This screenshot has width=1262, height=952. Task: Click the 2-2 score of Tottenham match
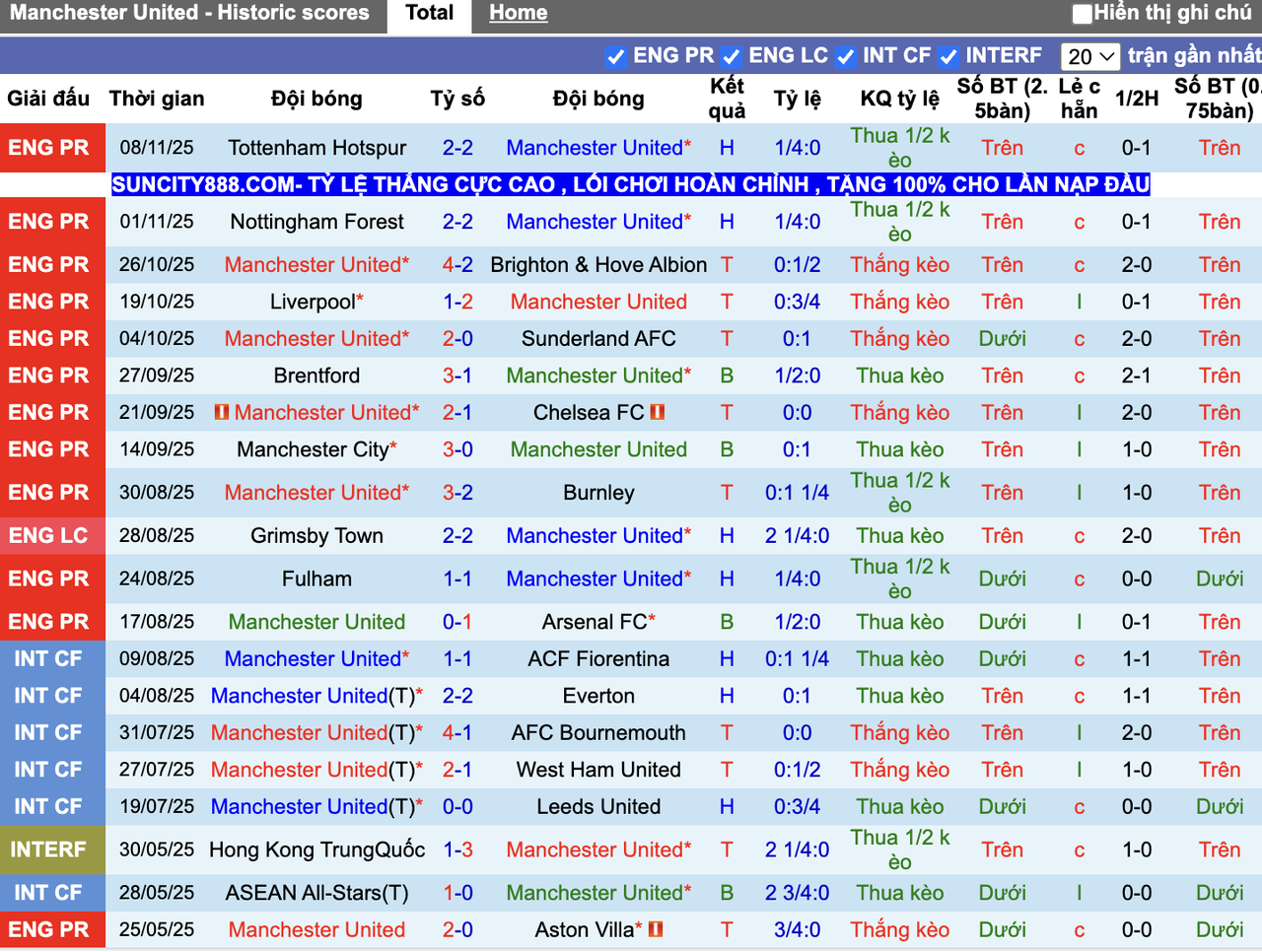(x=457, y=148)
